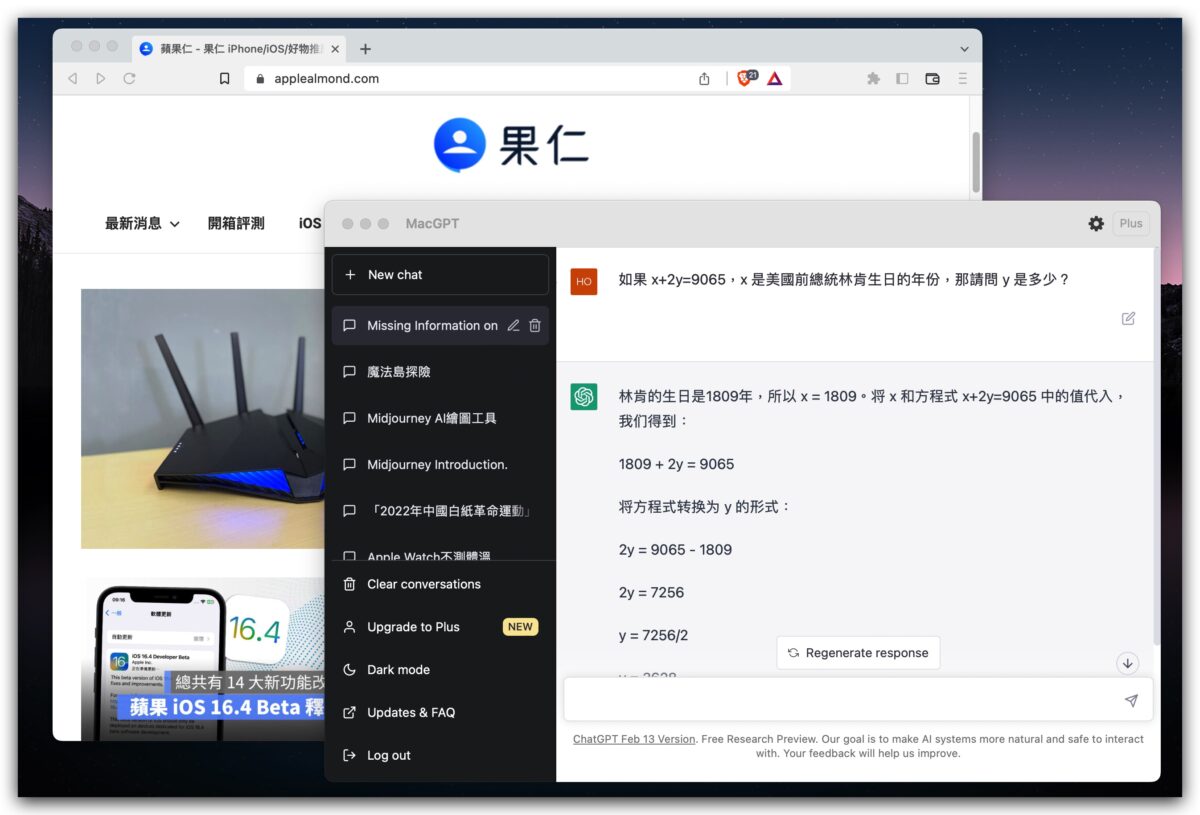Open Brave Shields lion icon

(746, 78)
